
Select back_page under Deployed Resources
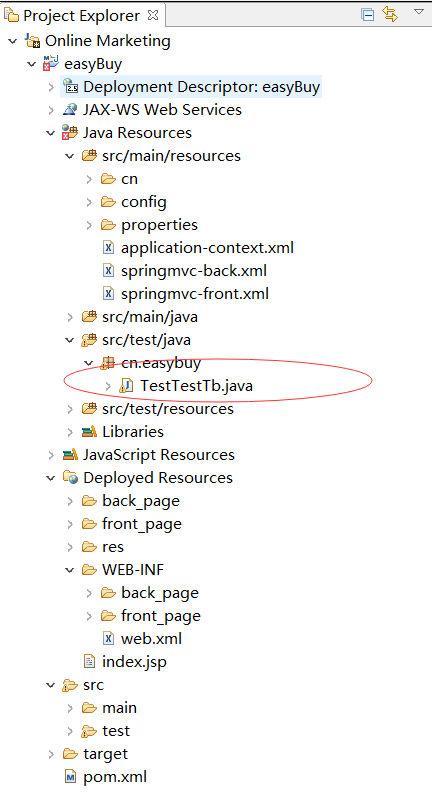(141, 501)
